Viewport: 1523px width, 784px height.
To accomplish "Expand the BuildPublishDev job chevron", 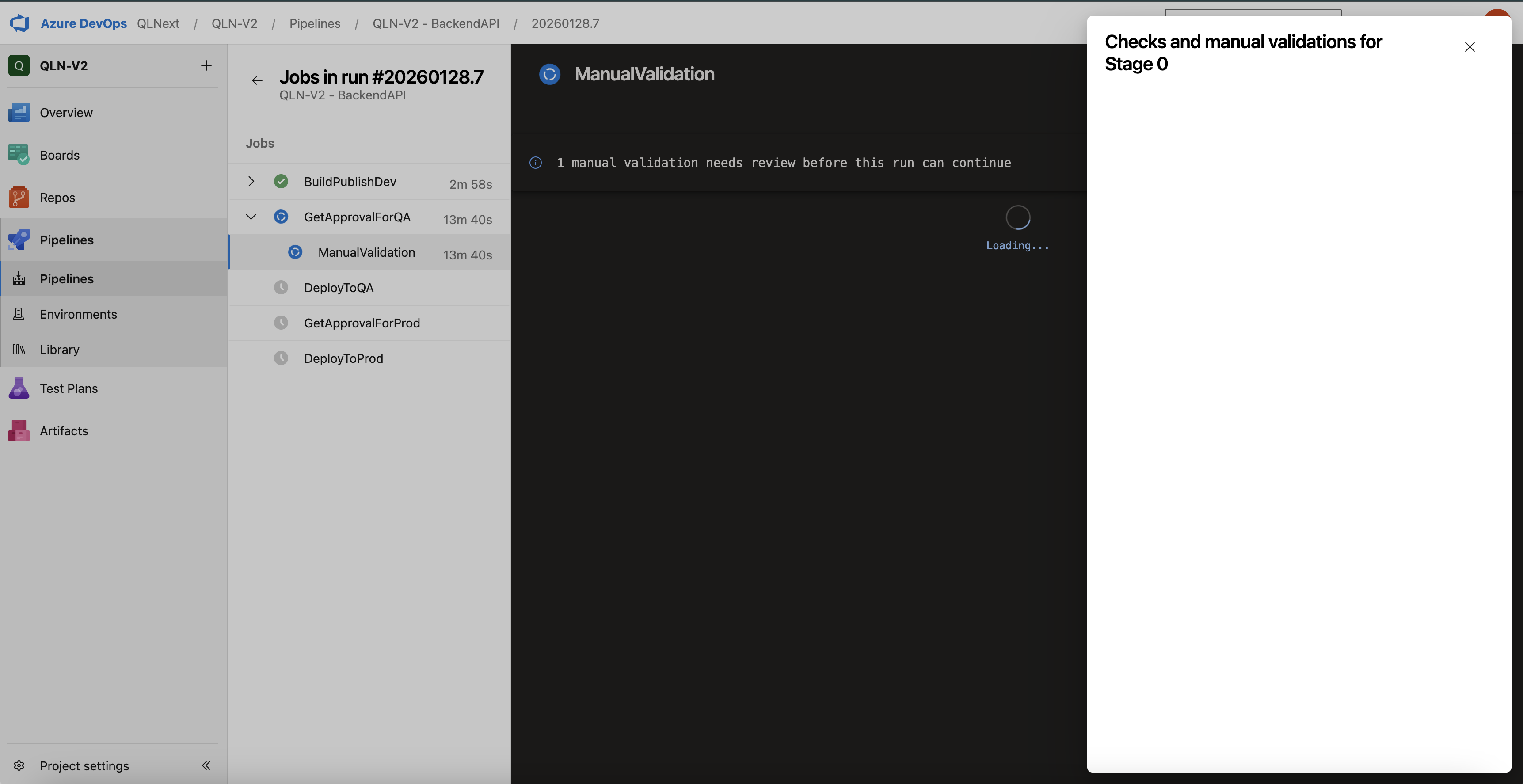I will [251, 182].
